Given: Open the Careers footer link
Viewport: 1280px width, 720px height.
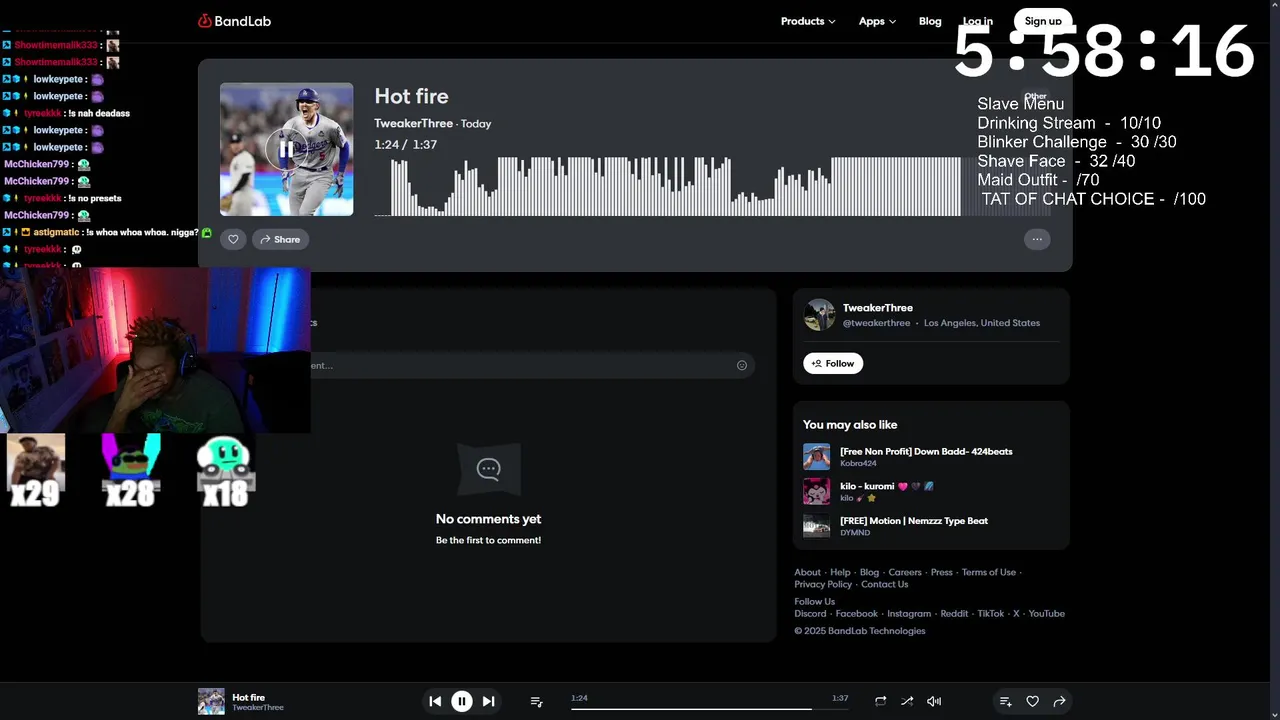Looking at the screenshot, I should 905,573.
